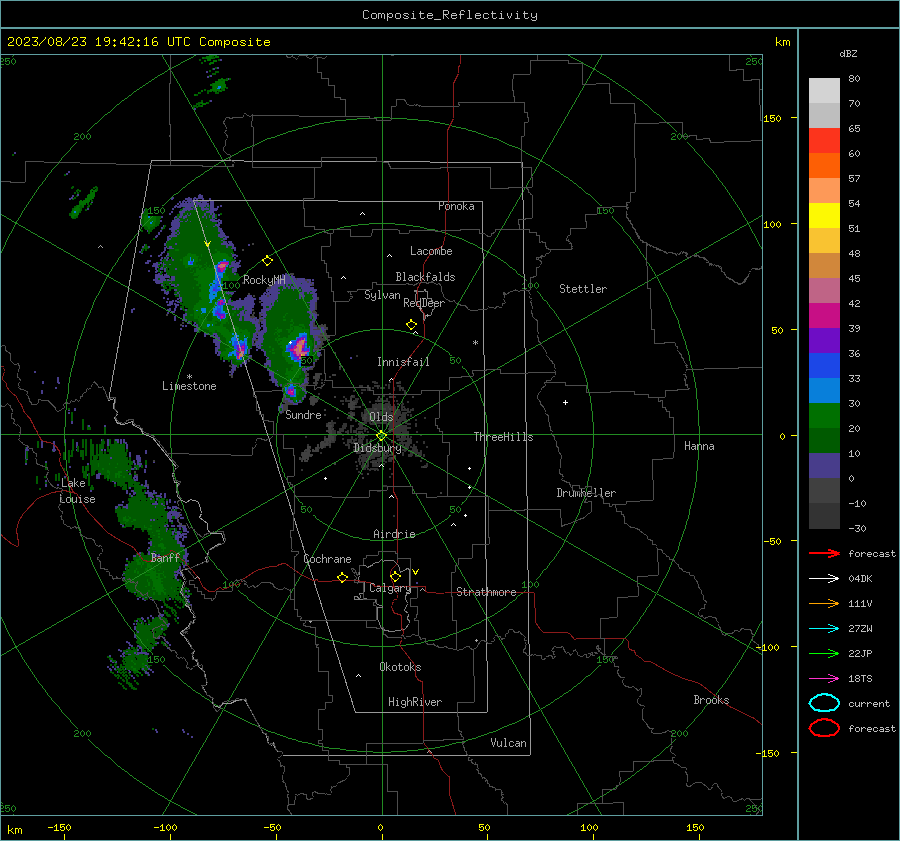Click the RedDeer city label

tap(424, 303)
